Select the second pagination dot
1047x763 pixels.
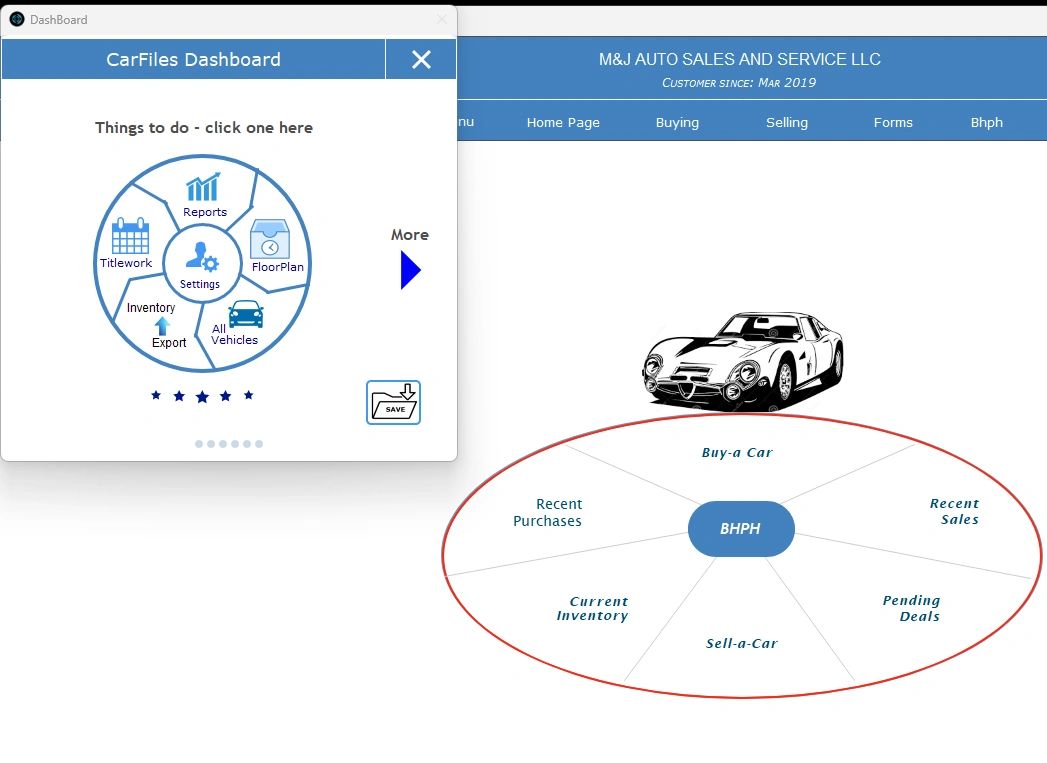(211, 443)
